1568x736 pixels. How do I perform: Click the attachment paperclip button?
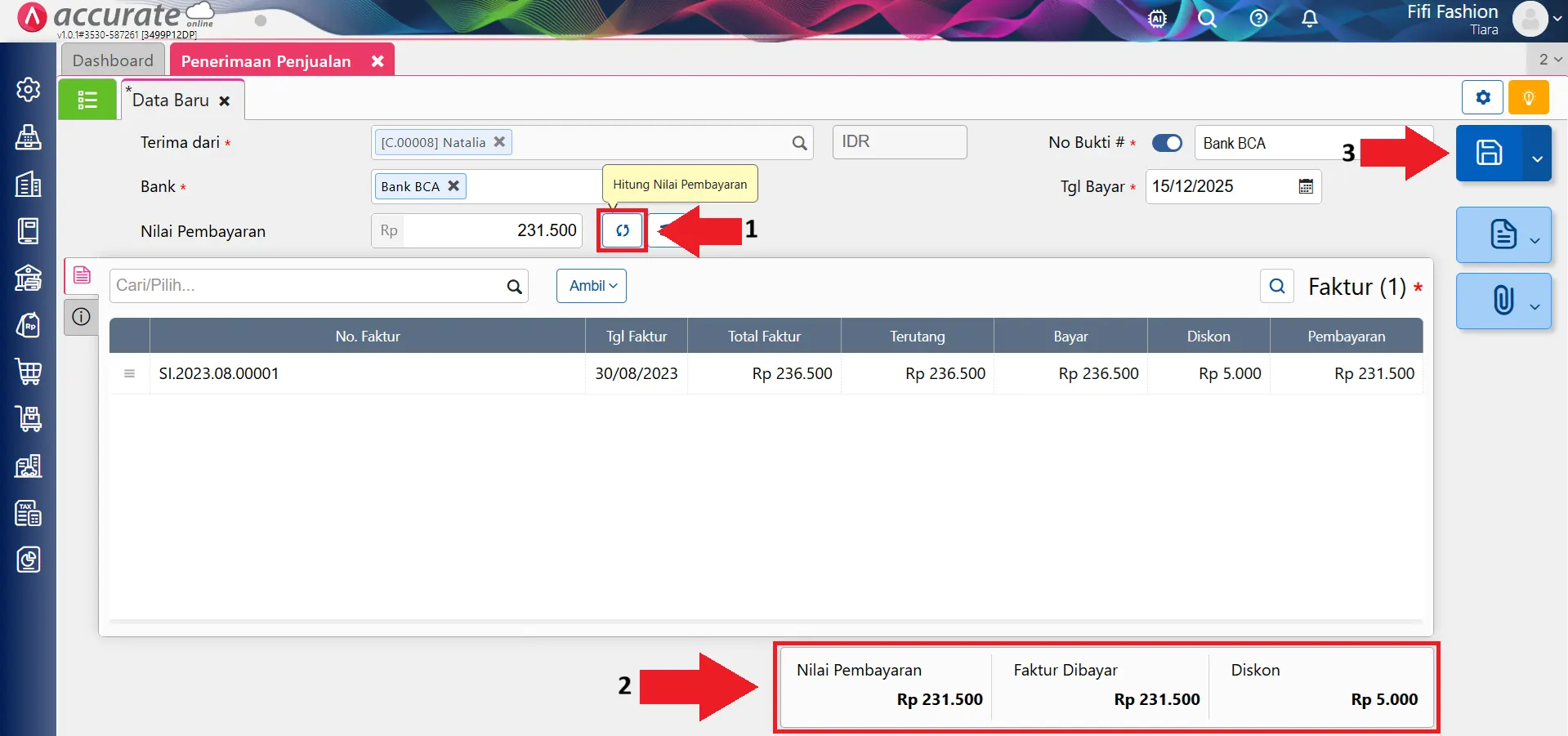tap(1503, 301)
